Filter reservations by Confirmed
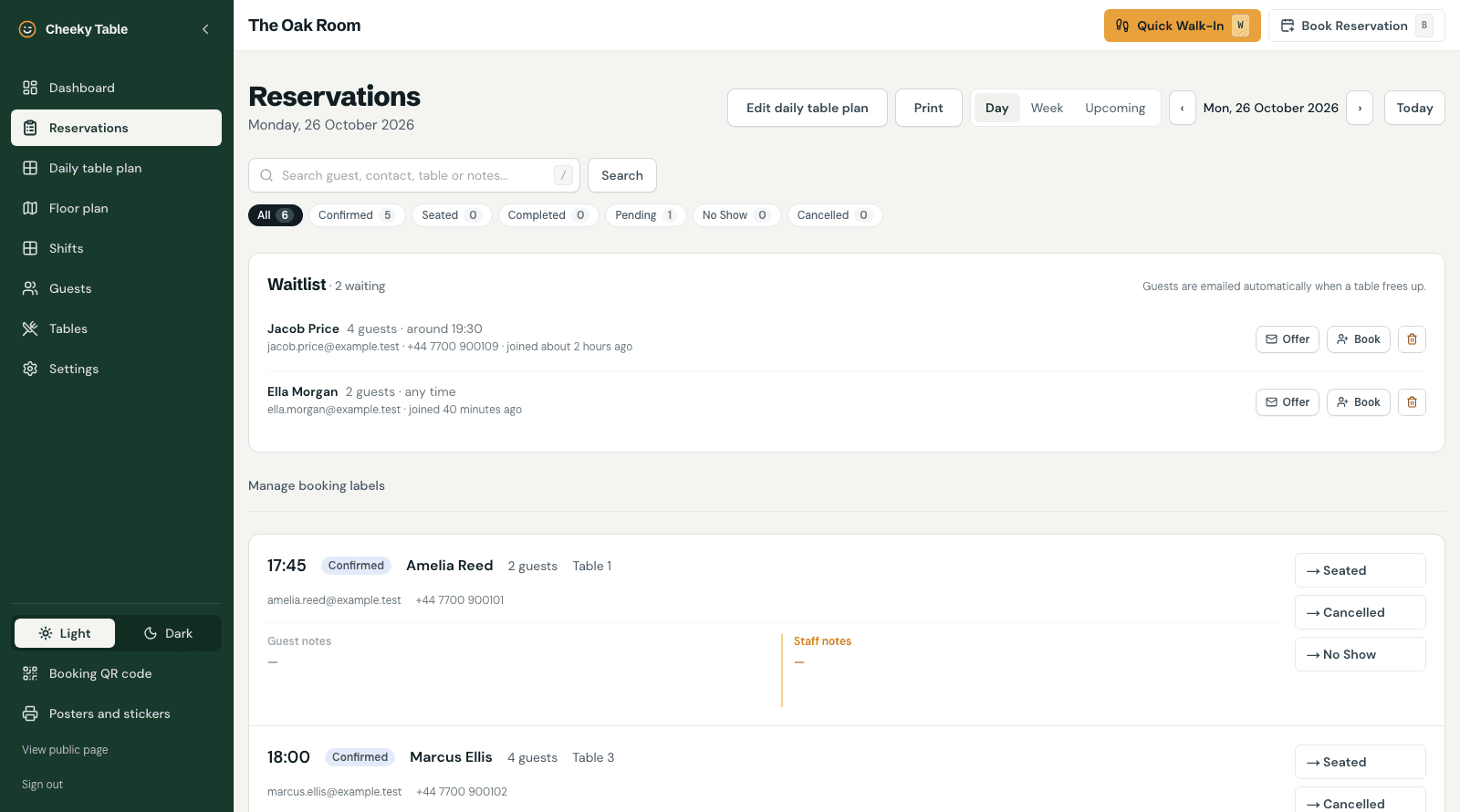1460x812 pixels. tap(357, 215)
